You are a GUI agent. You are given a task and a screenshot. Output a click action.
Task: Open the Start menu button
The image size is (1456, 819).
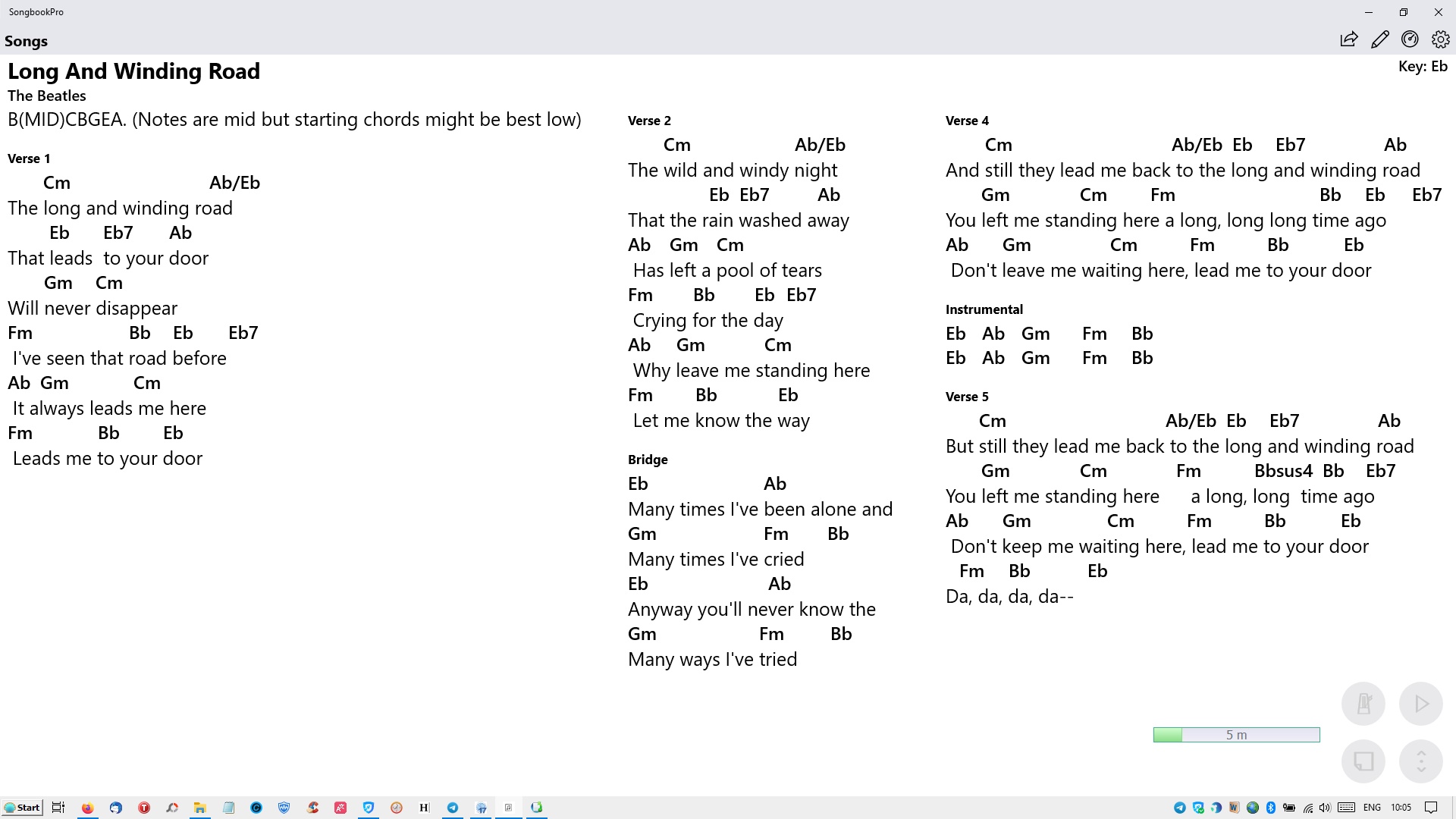(22, 808)
